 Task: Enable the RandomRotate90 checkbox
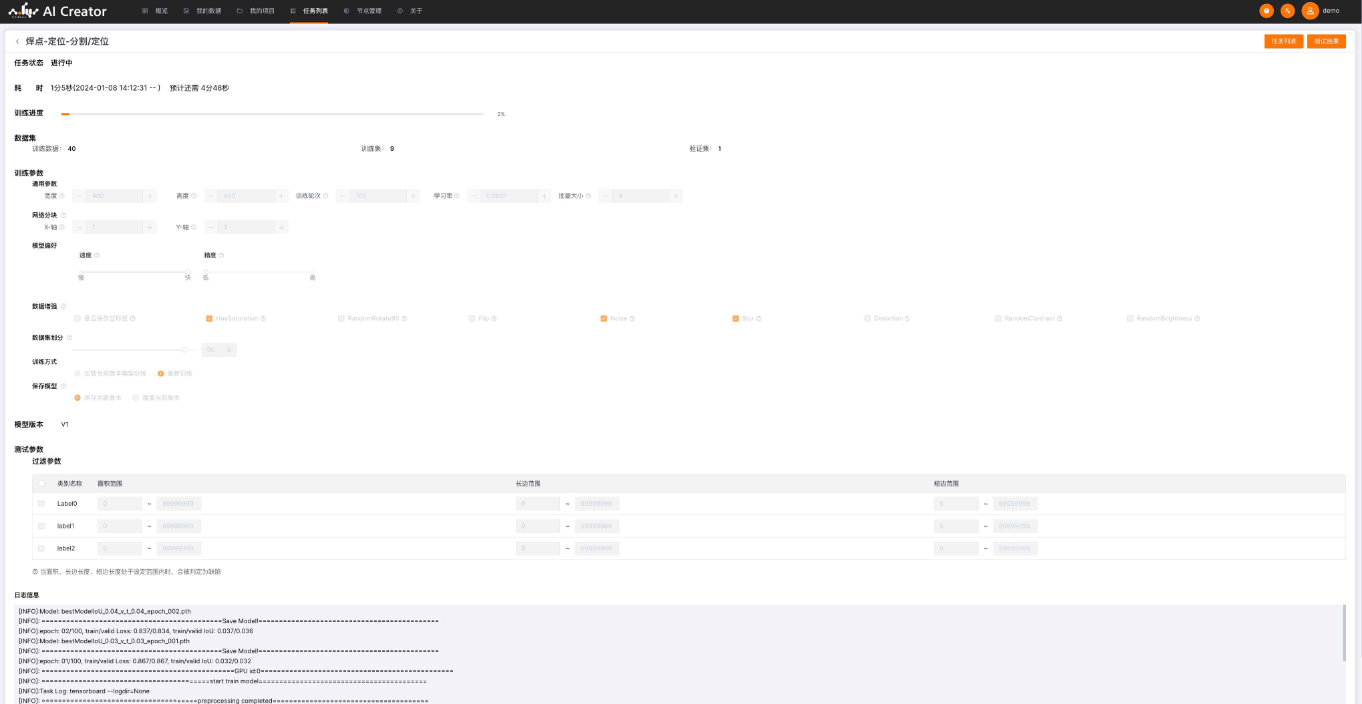point(341,318)
